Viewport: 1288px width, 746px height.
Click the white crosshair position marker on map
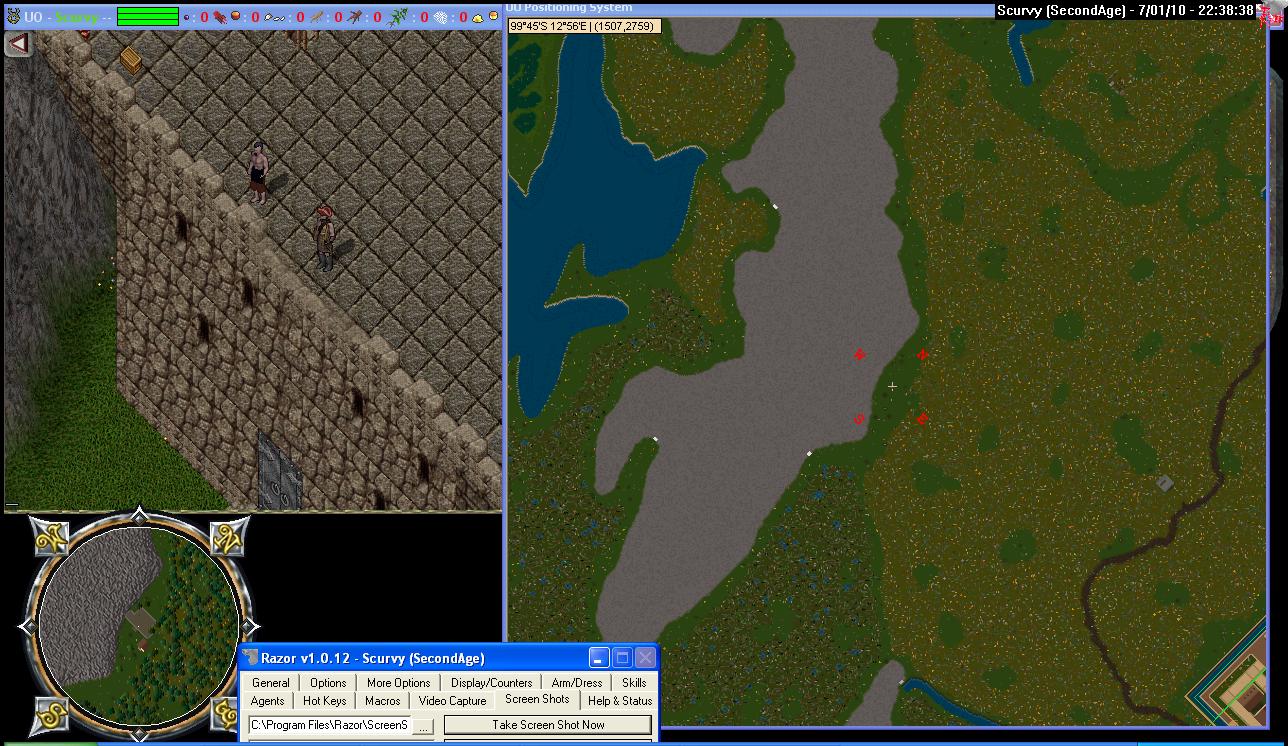[892, 386]
